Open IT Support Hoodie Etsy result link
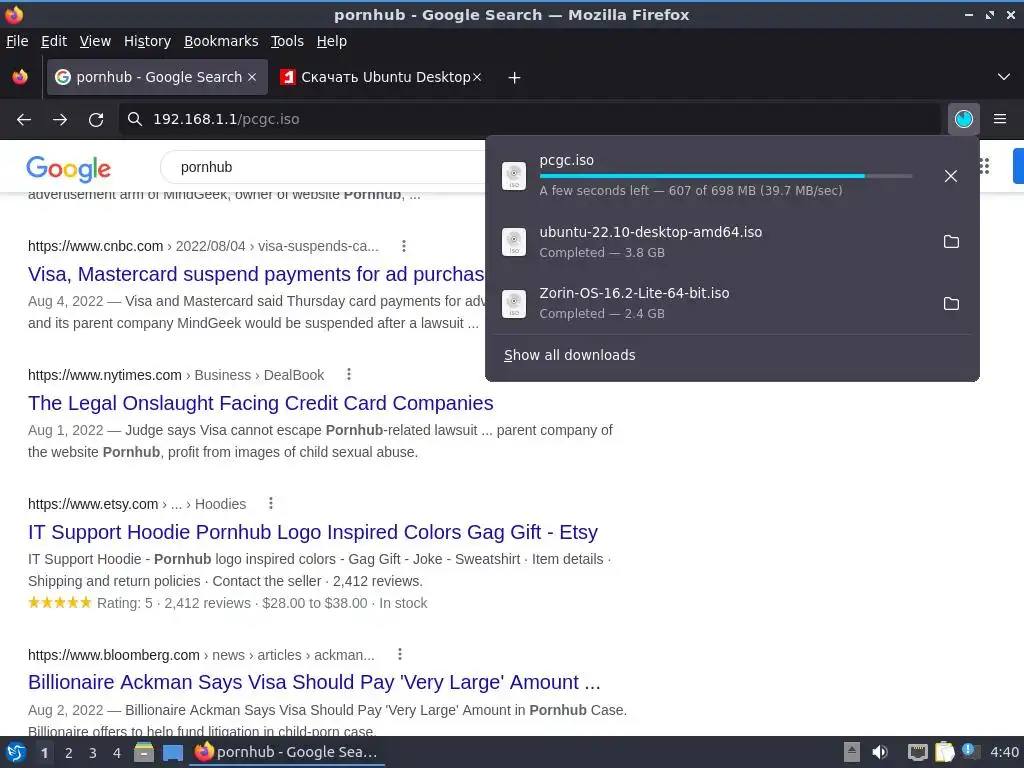 pos(313,532)
